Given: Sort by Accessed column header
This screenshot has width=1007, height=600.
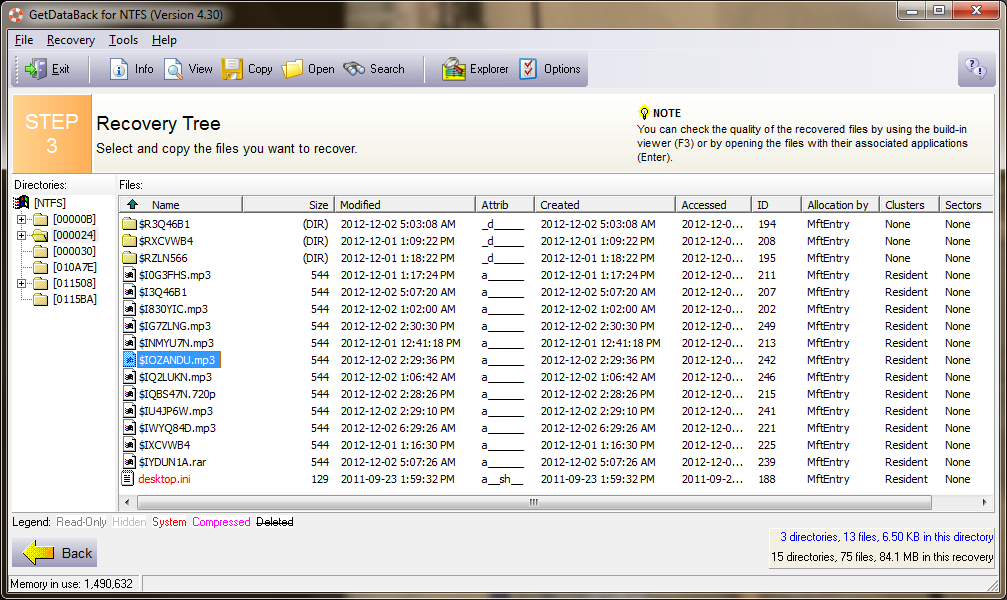Looking at the screenshot, I should pyautogui.click(x=713, y=204).
